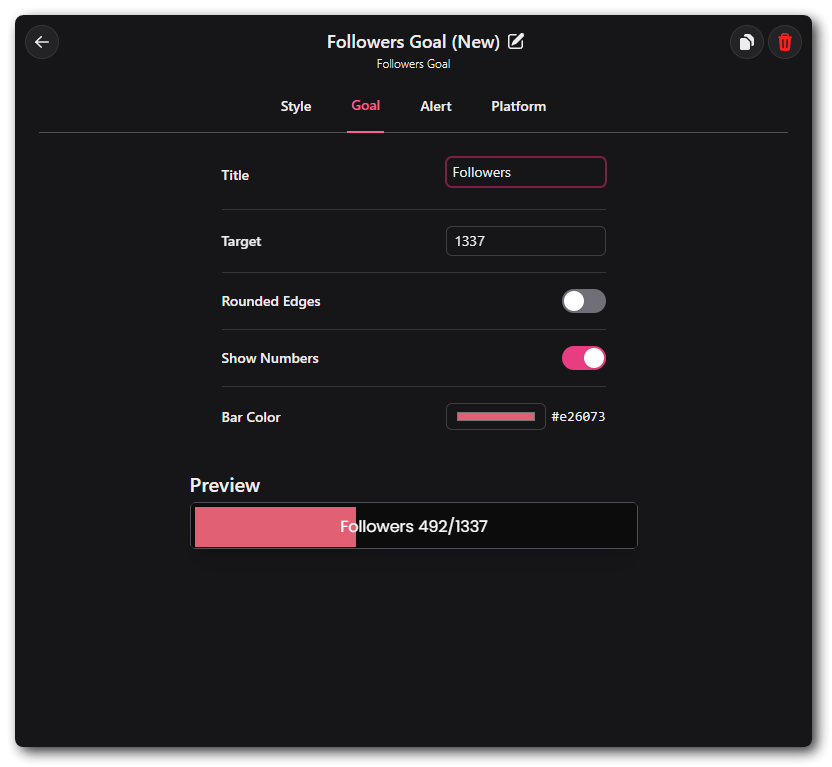Focus the Title input containing Followers
The image size is (832, 767).
coord(525,172)
